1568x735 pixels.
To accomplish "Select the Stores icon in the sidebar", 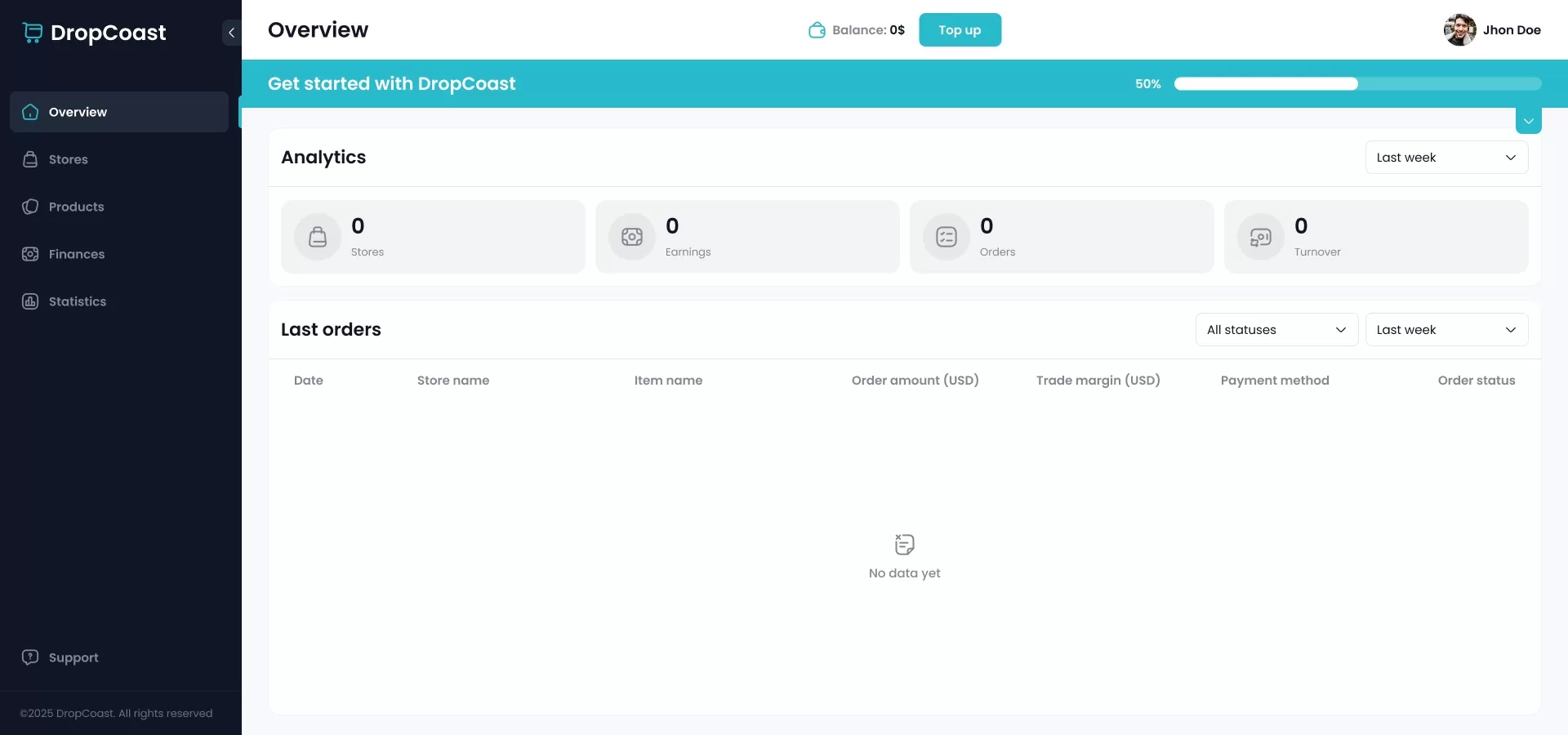I will [x=29, y=159].
